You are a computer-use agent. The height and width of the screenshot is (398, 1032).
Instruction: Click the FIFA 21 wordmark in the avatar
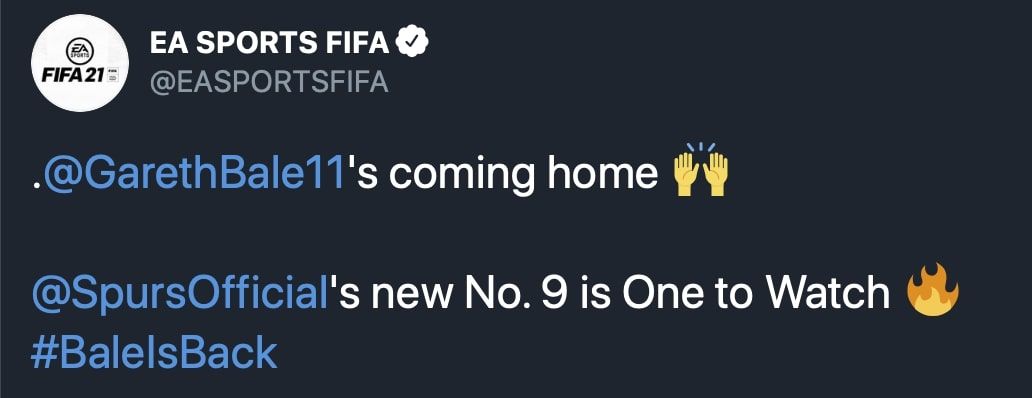[x=72, y=75]
